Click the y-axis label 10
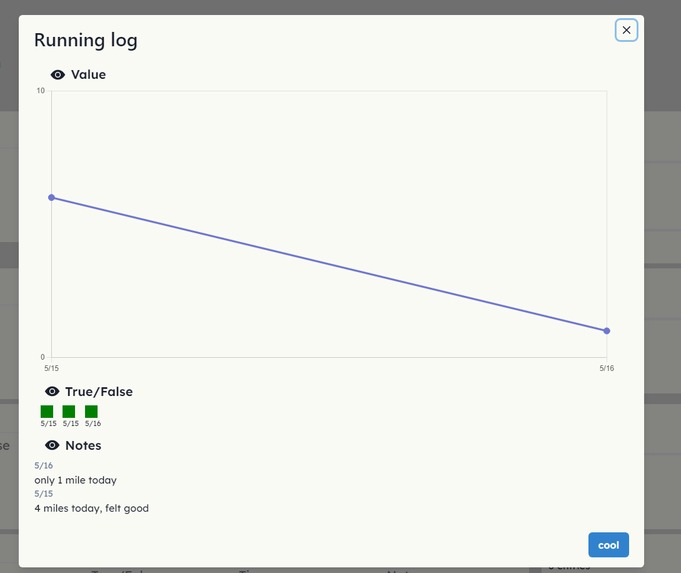Image resolution: width=681 pixels, height=573 pixels. pyautogui.click(x=40, y=90)
